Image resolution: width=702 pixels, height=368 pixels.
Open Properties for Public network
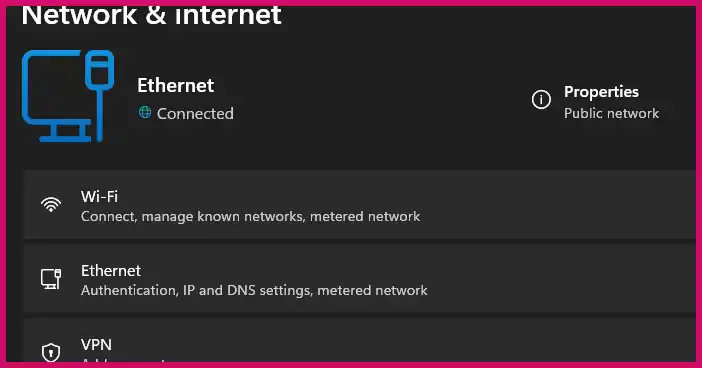595,102
